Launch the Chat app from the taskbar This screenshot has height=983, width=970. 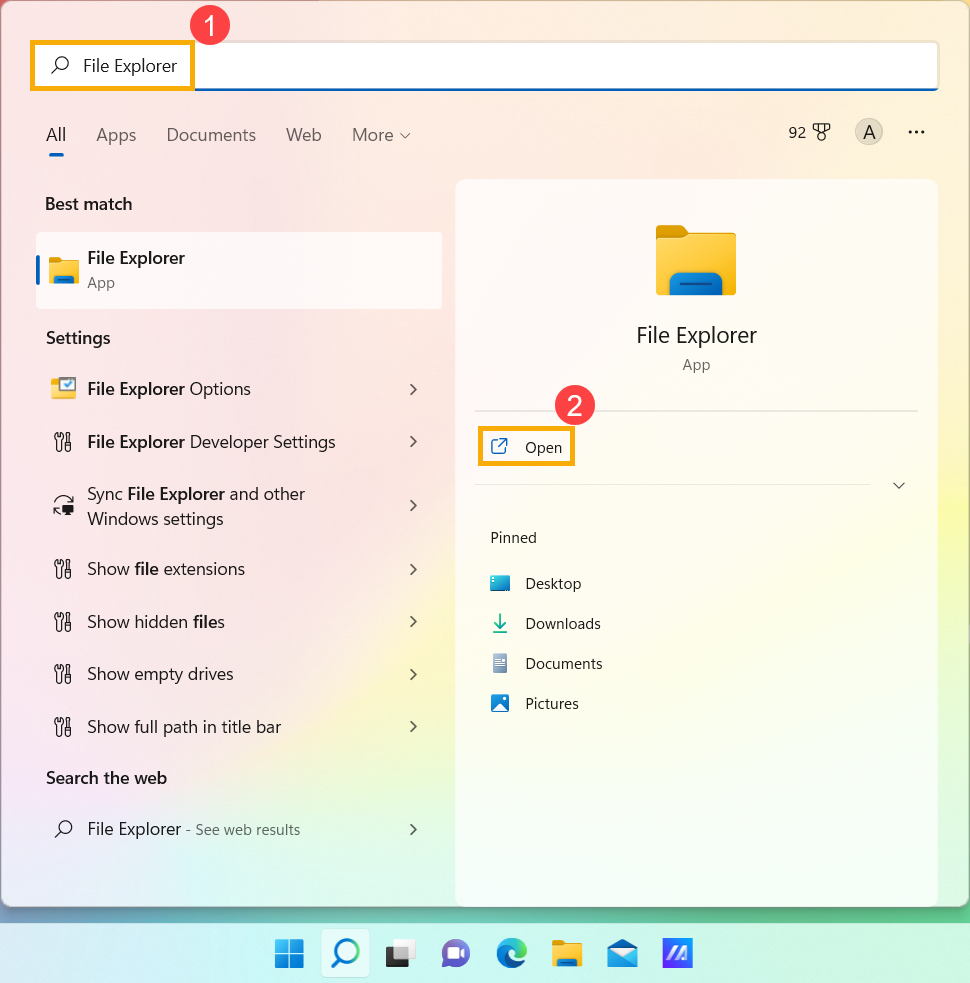click(x=456, y=954)
